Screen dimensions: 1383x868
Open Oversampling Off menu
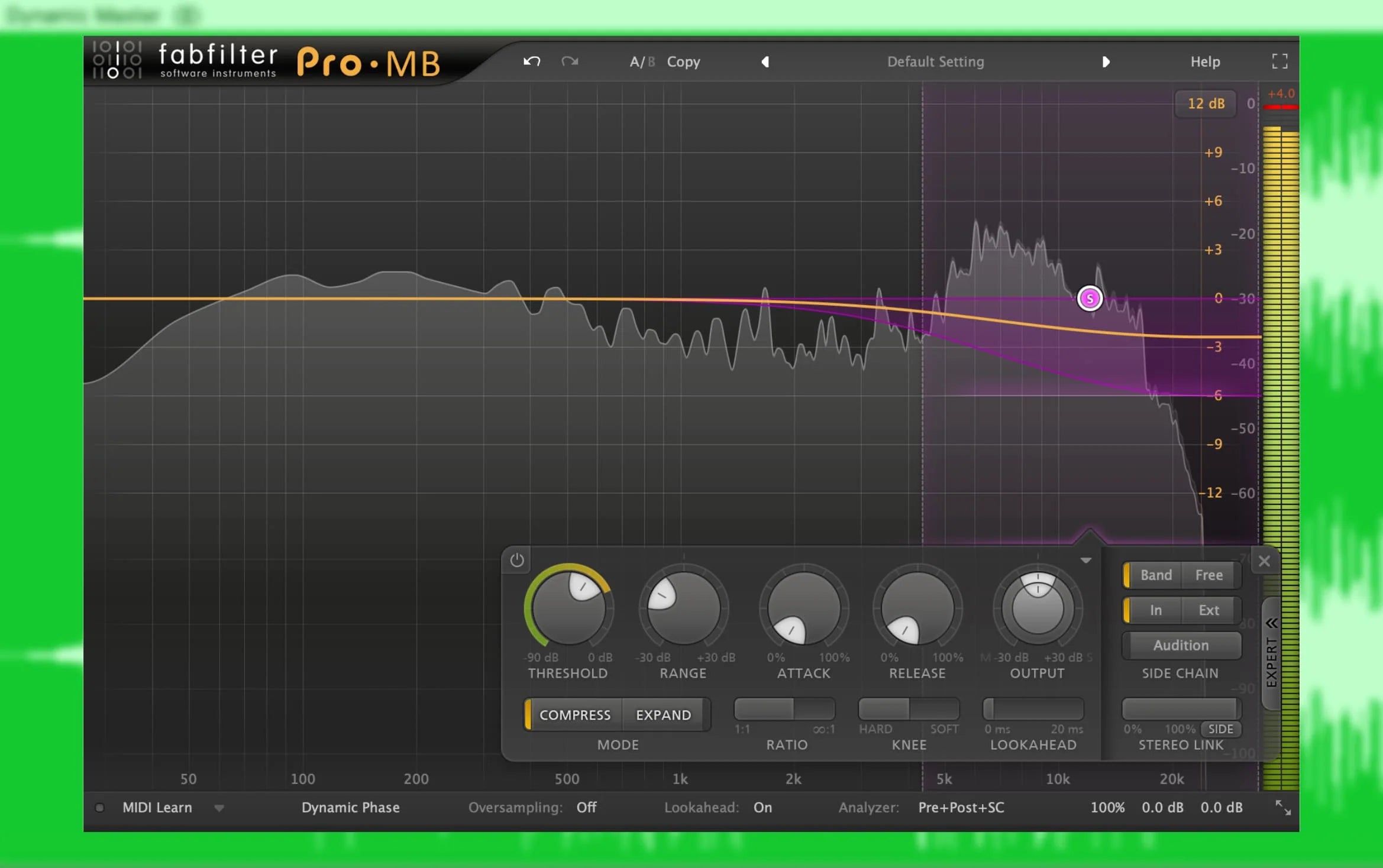[586, 808]
